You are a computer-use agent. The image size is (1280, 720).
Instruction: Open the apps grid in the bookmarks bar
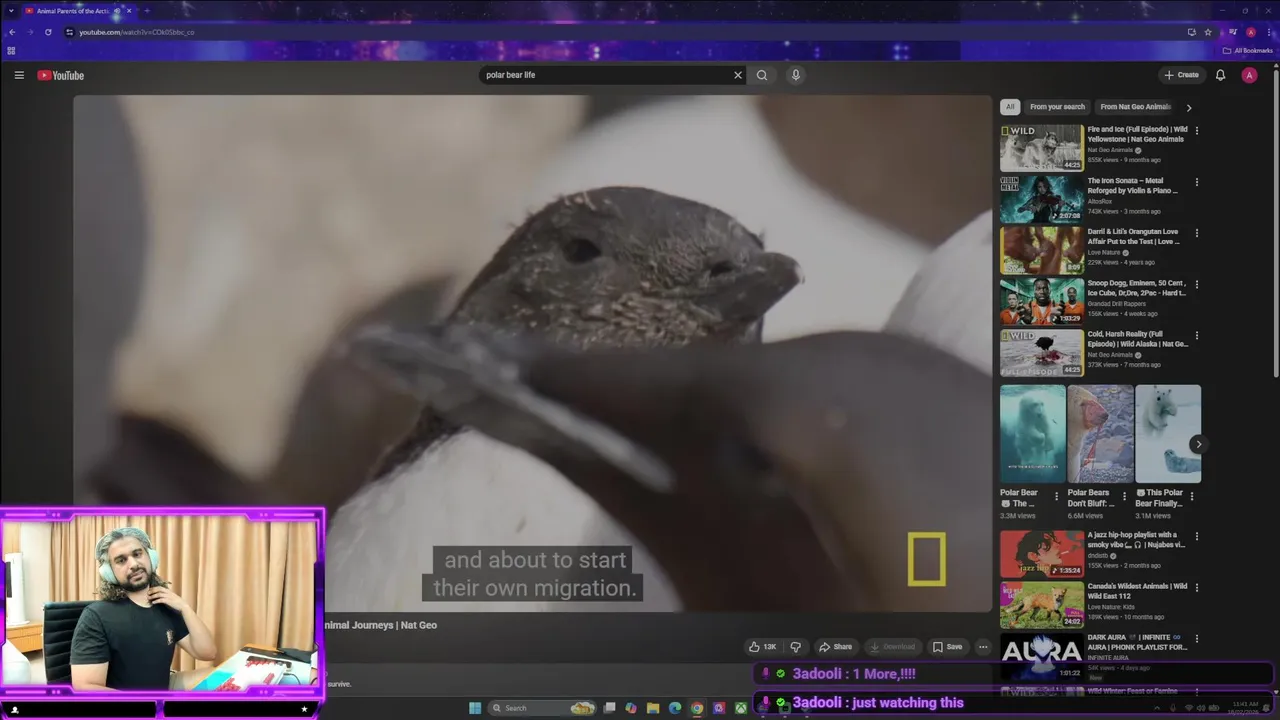point(11,50)
